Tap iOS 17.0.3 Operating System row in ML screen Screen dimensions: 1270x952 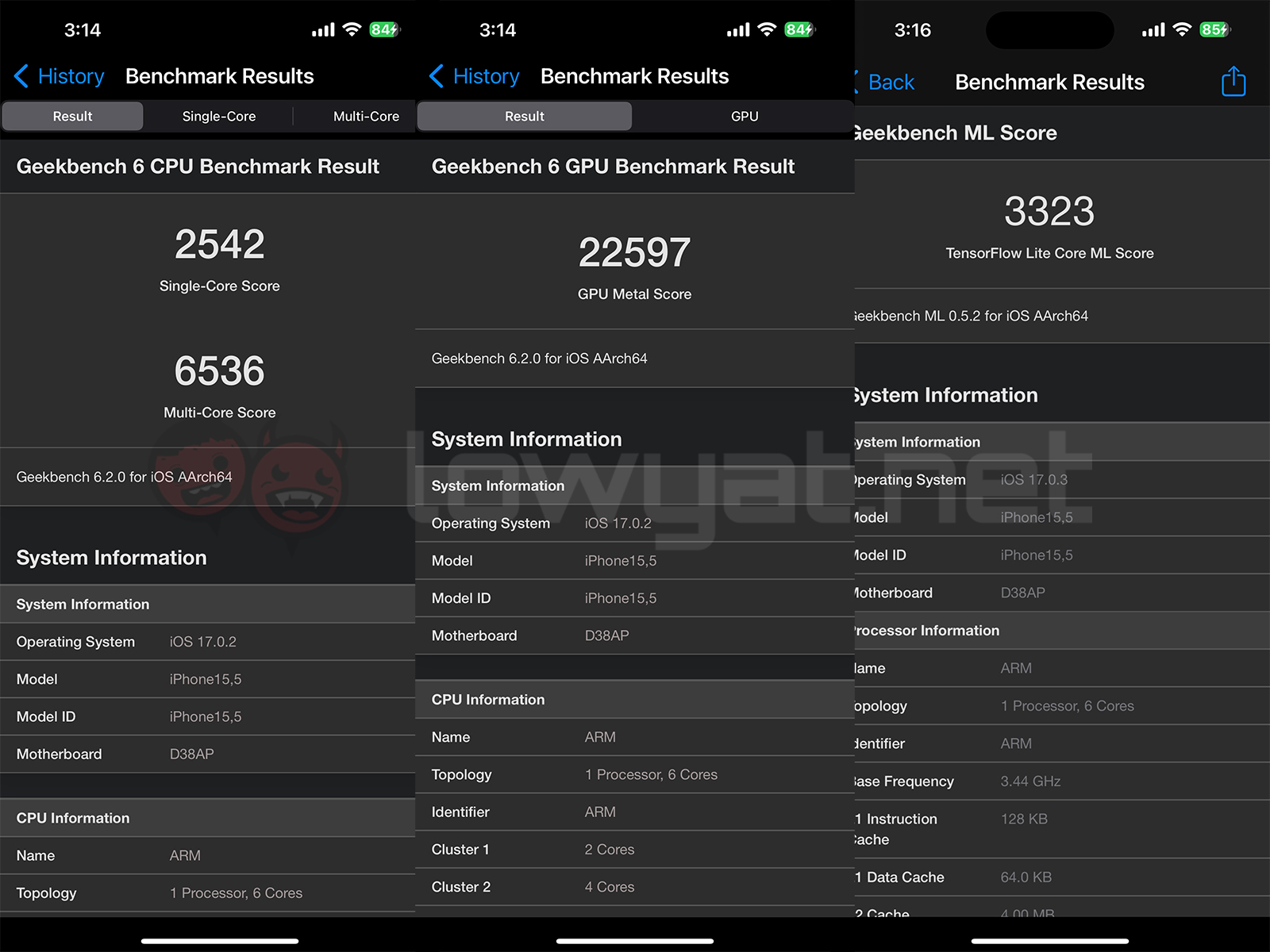click(x=1062, y=480)
